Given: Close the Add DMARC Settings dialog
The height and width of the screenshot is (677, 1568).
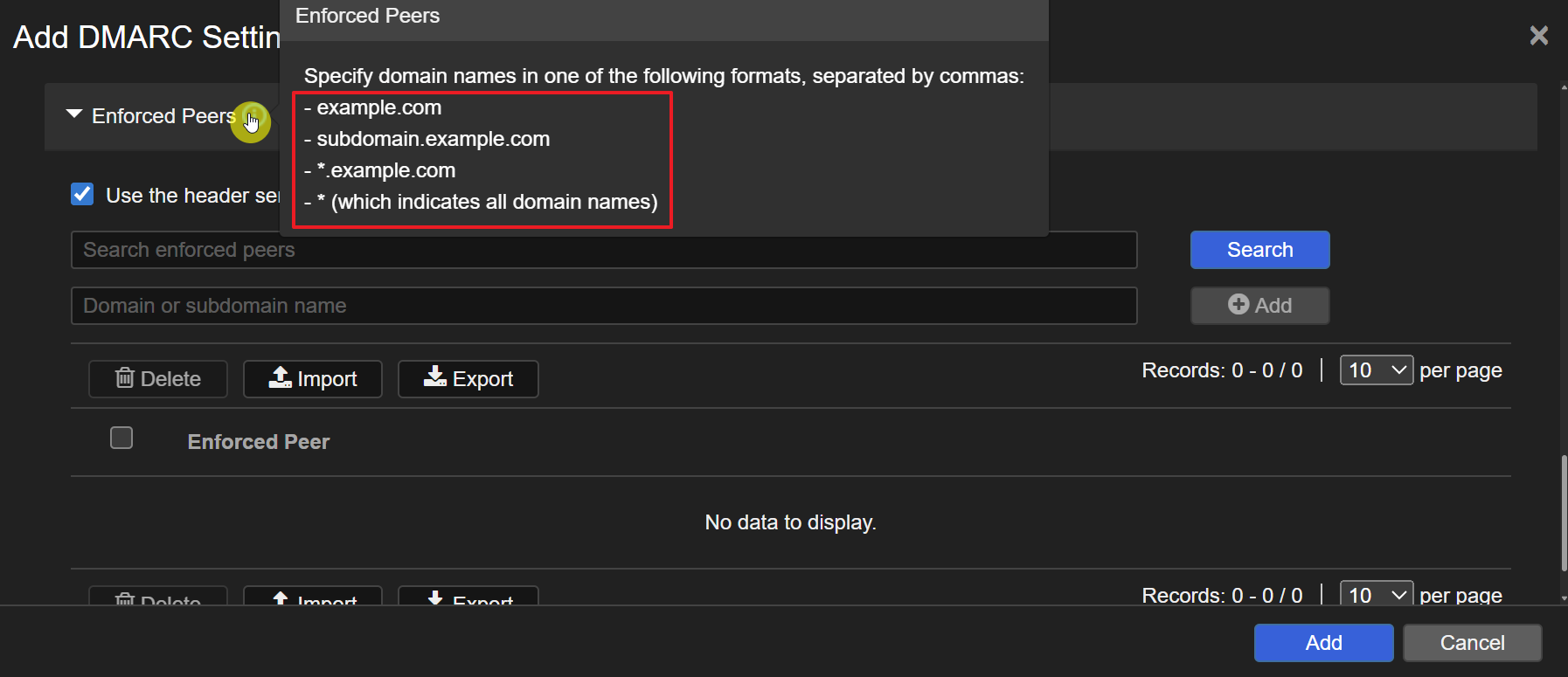Looking at the screenshot, I should pos(1538,35).
